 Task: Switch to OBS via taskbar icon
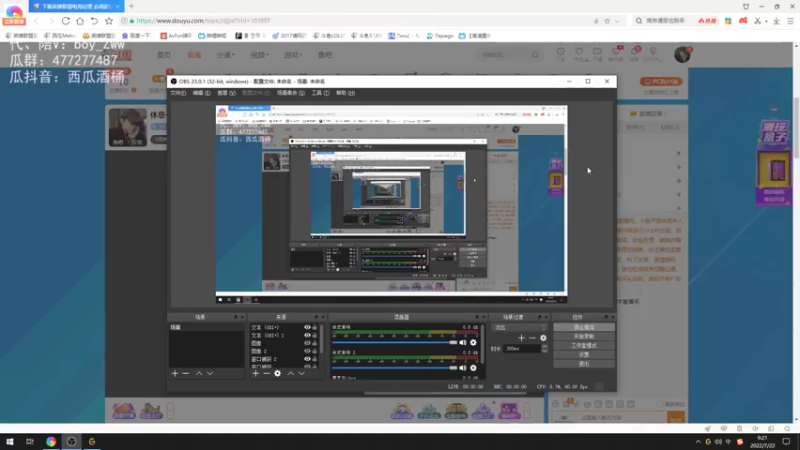[x=71, y=442]
